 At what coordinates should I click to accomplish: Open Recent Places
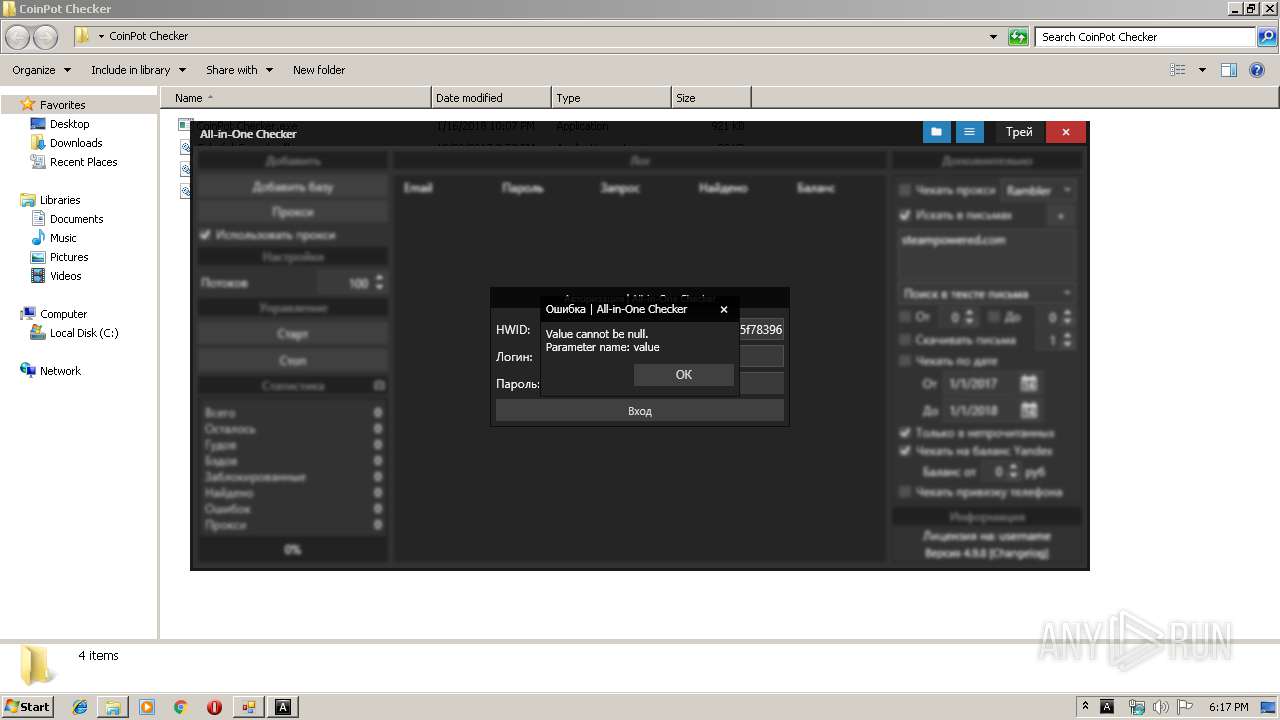[83, 162]
